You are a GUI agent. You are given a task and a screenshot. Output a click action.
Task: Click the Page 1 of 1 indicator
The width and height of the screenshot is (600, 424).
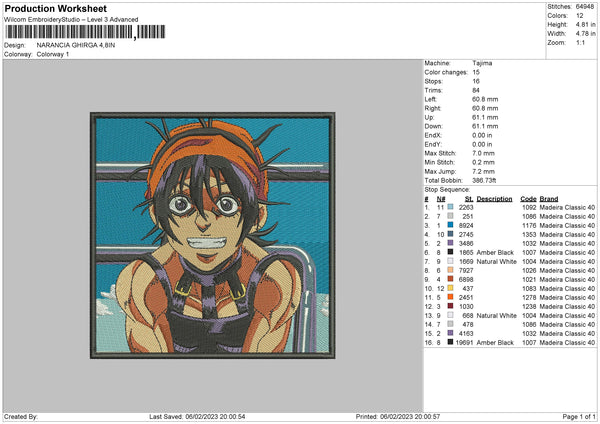pyautogui.click(x=579, y=417)
